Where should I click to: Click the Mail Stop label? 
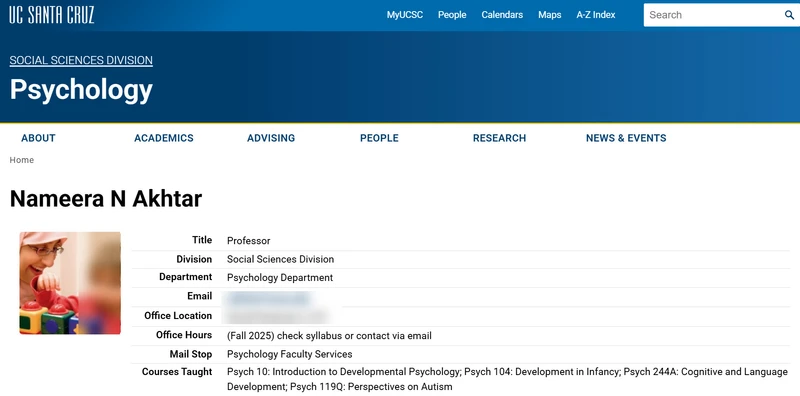click(x=191, y=354)
